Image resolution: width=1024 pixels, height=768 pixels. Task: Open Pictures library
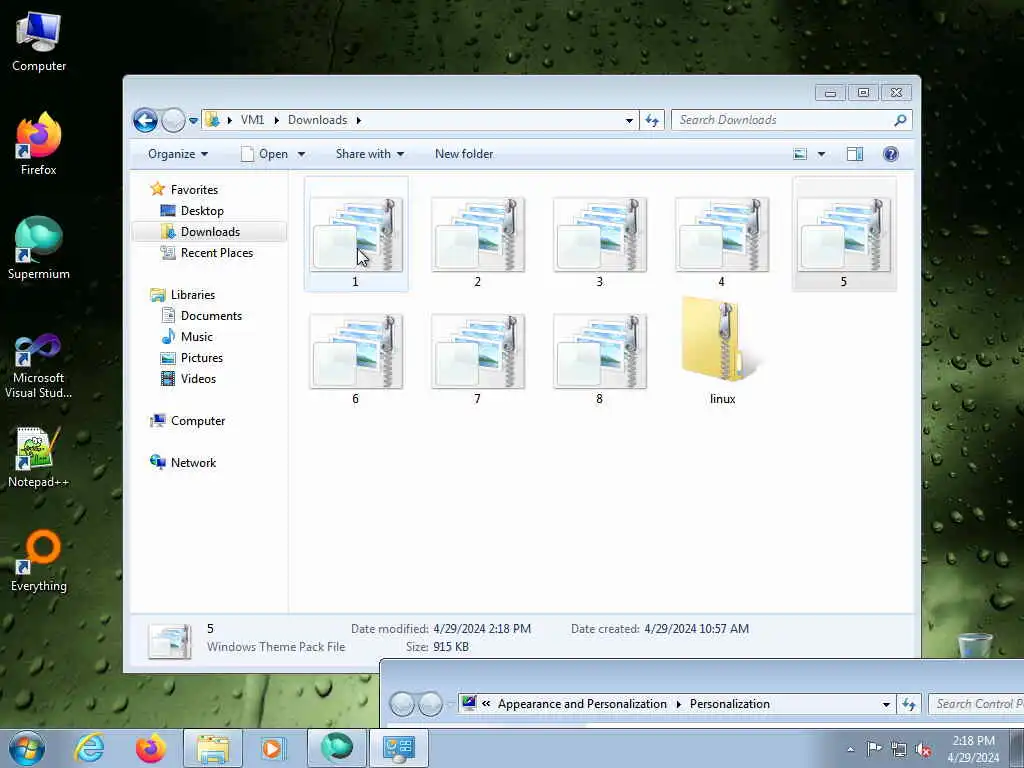point(201,358)
